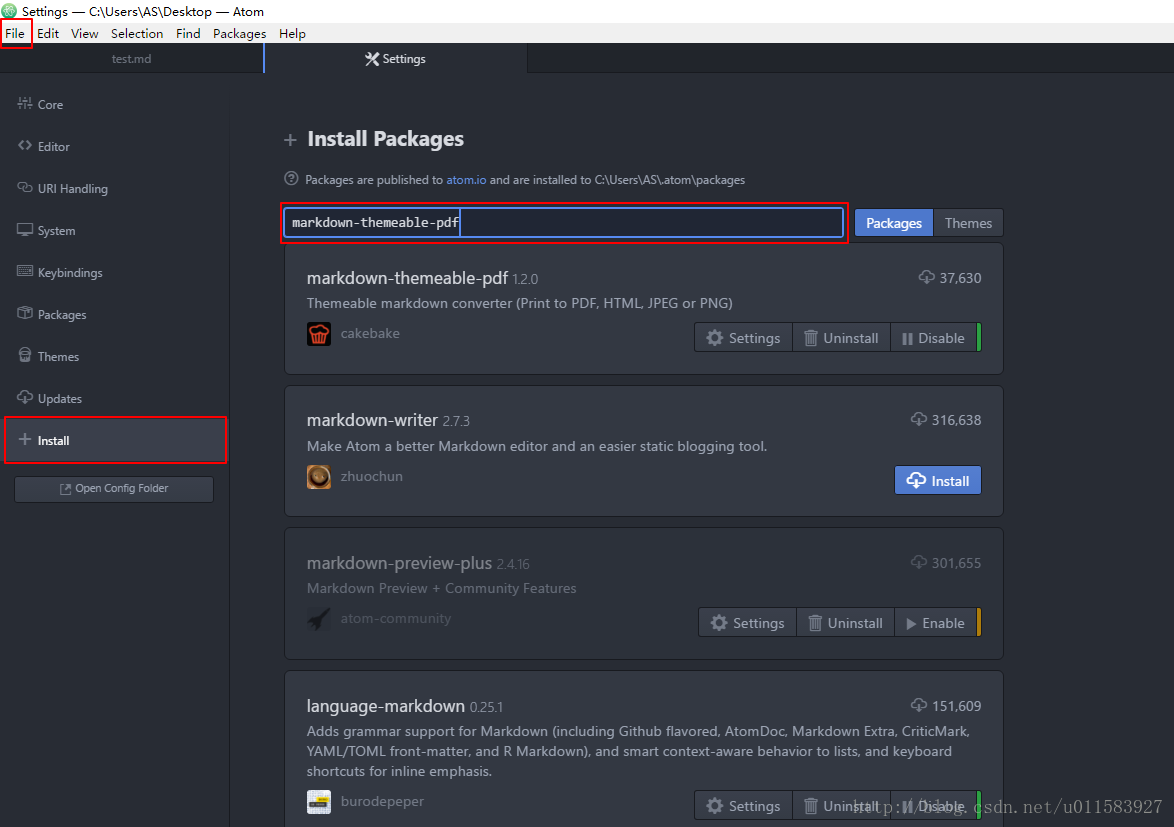
Task: Click Open Config Folder button
Action: (x=114, y=489)
